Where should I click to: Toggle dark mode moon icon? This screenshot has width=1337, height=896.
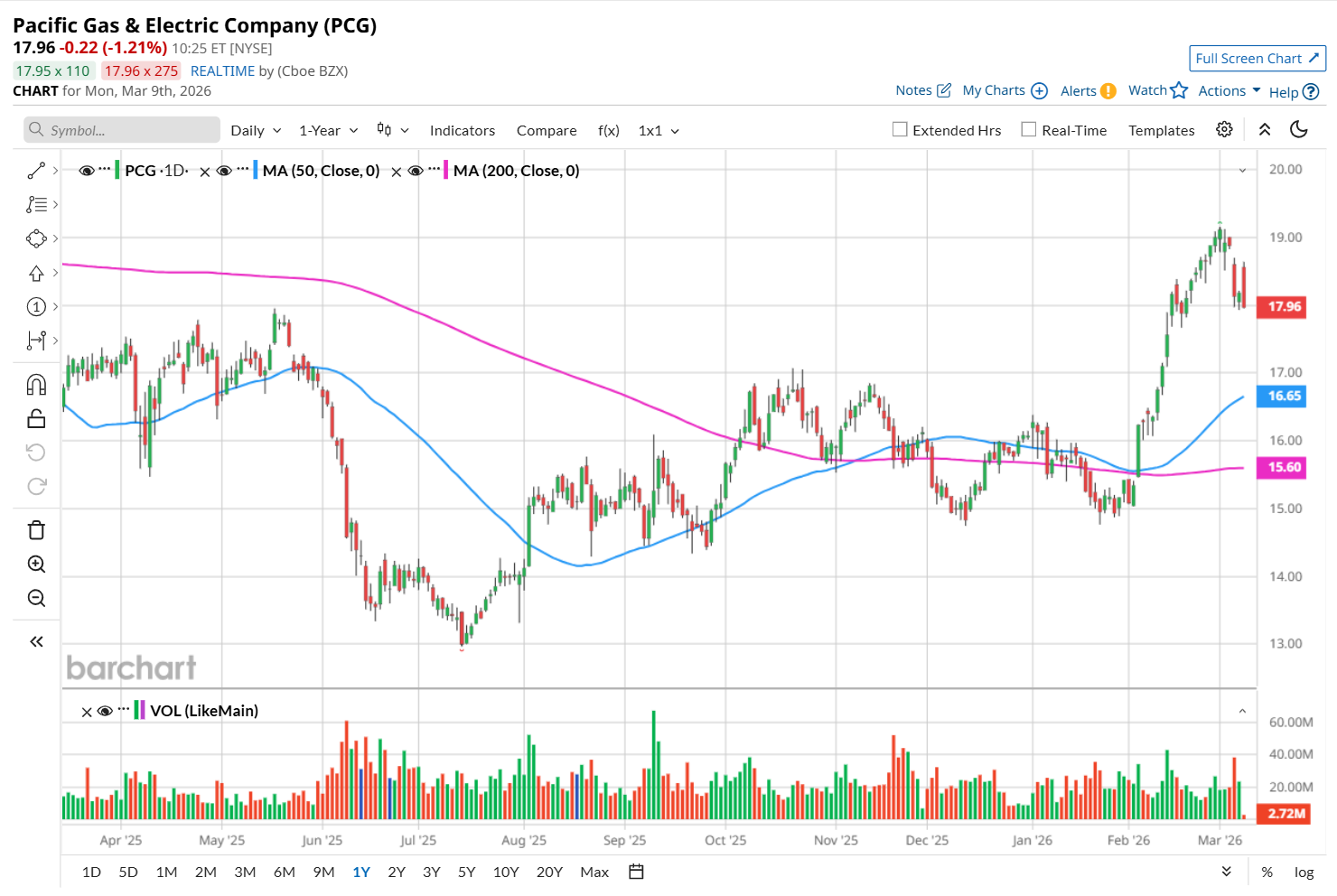[x=1299, y=129]
